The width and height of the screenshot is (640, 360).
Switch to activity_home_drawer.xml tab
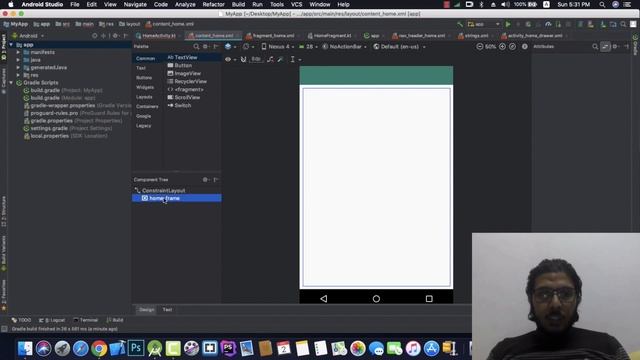click(534, 36)
